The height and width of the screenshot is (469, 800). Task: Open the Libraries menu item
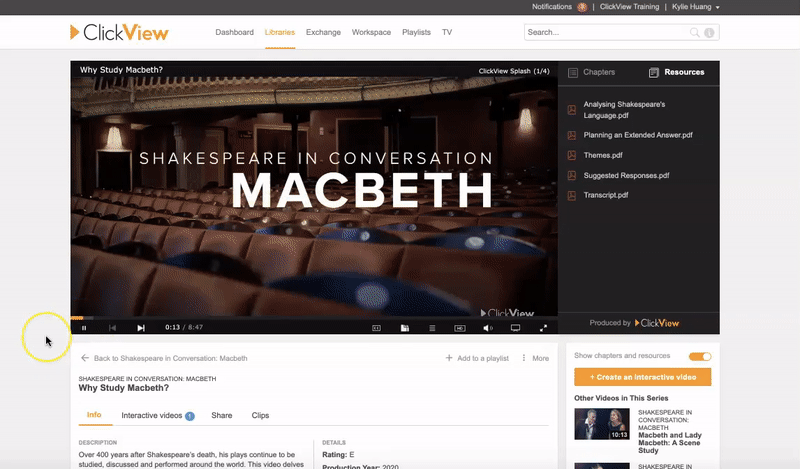(x=280, y=32)
